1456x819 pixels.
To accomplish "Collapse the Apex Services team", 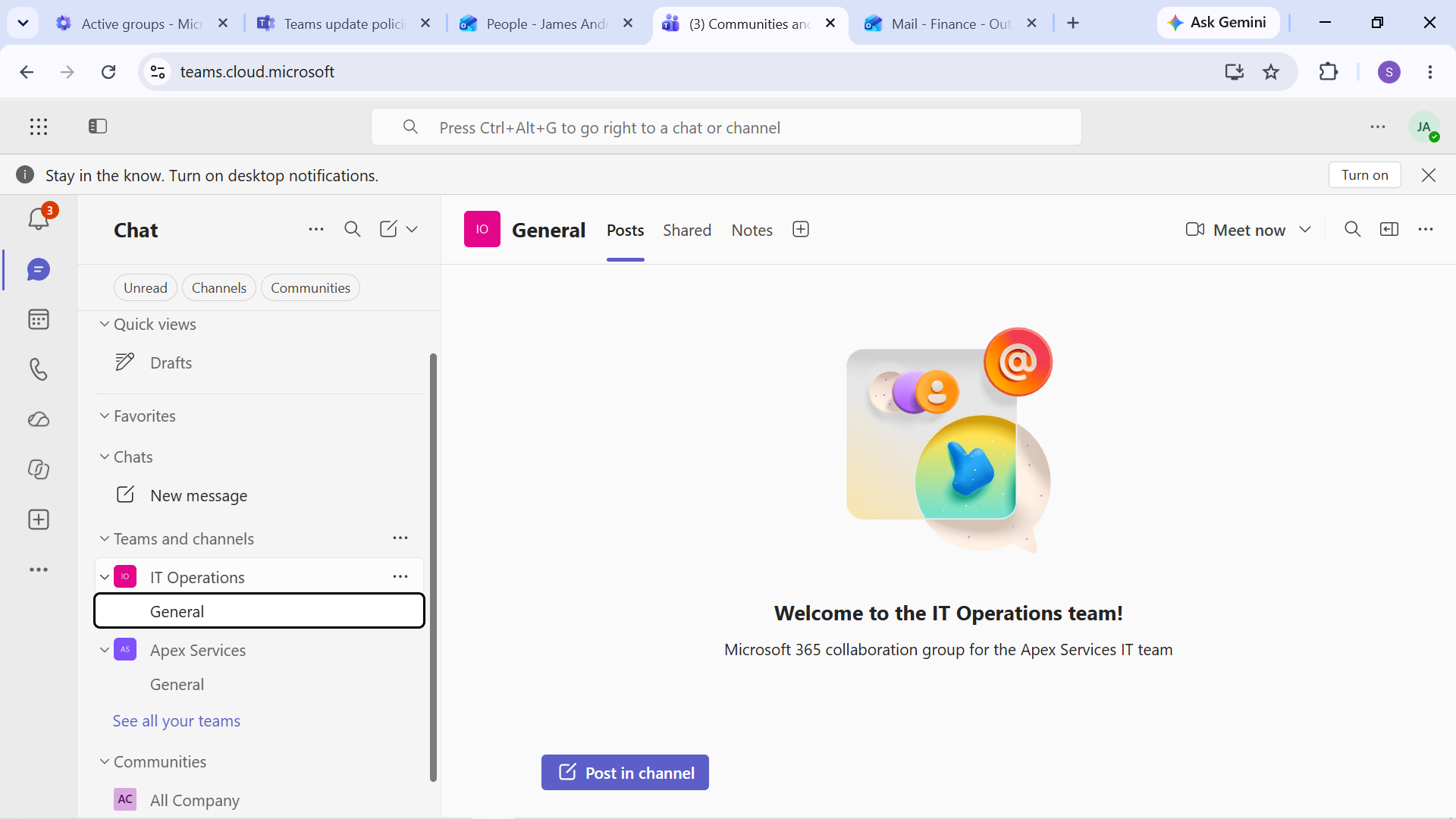I will pyautogui.click(x=105, y=650).
